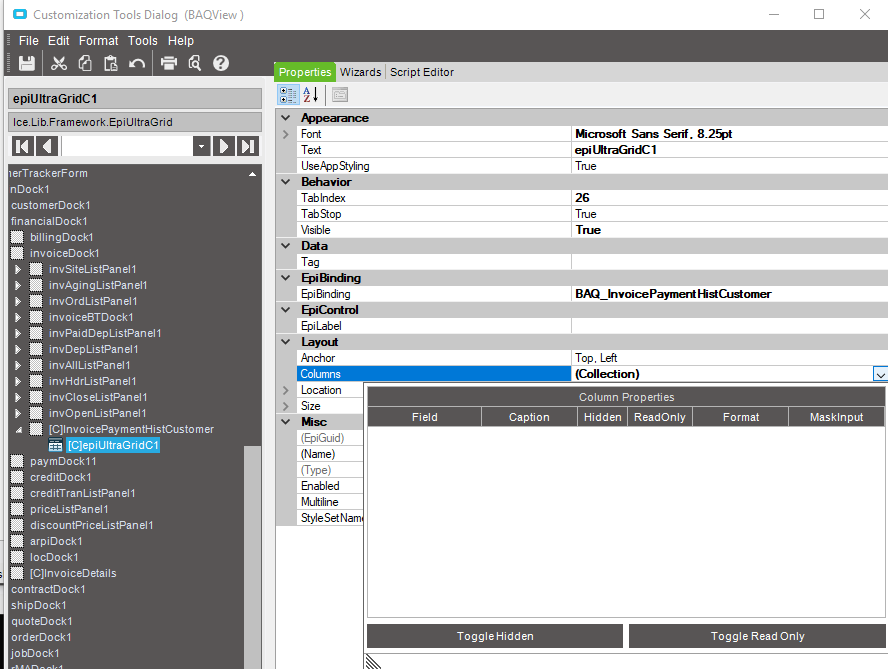Click the paymDock11 node icon
This screenshot has height=669, width=888.
coord(18,461)
